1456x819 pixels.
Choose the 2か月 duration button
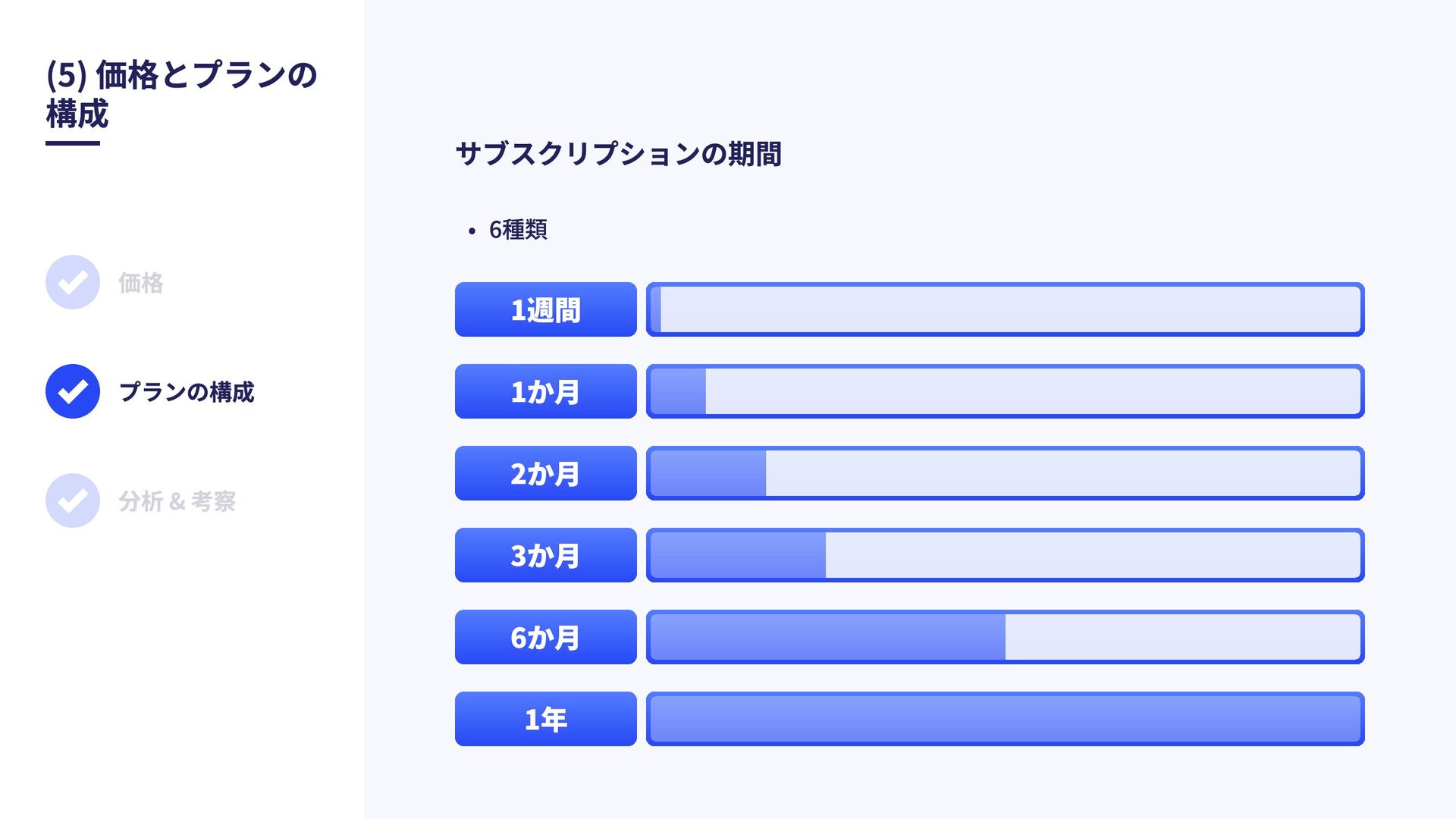(x=546, y=473)
